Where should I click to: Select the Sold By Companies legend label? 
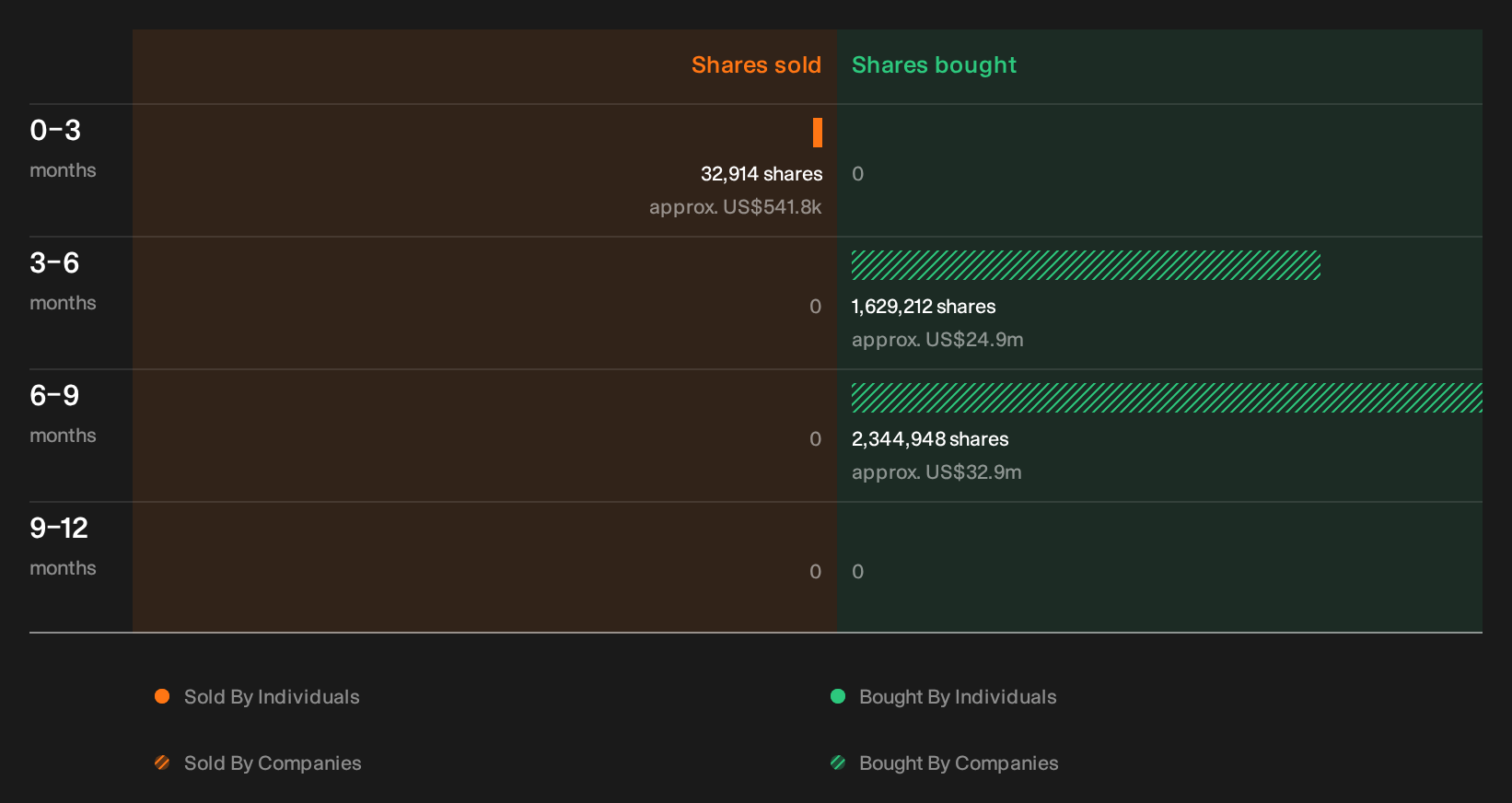tap(273, 763)
